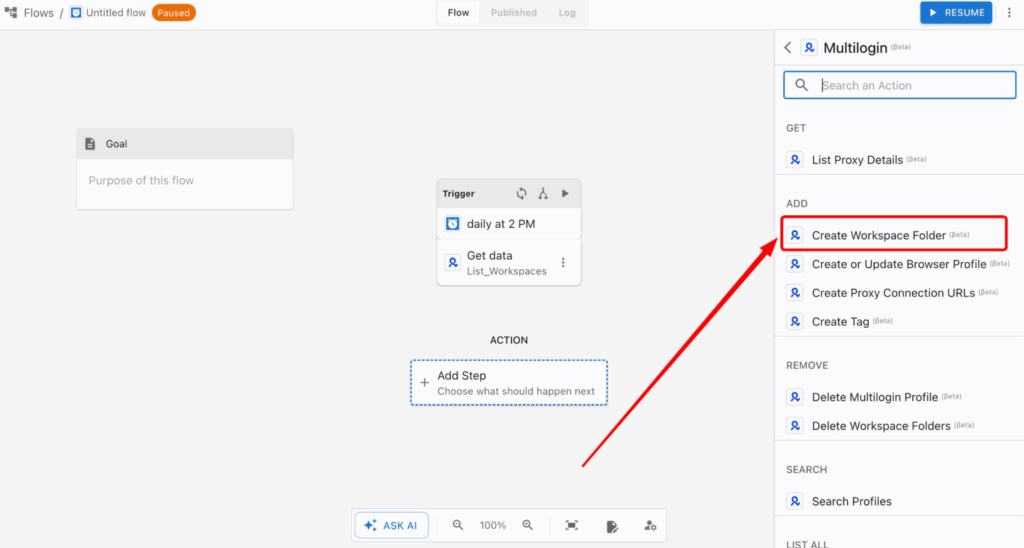Screen dimensions: 1024x548
Task: Edit the Purpose of this flow field
Action: tap(185, 184)
